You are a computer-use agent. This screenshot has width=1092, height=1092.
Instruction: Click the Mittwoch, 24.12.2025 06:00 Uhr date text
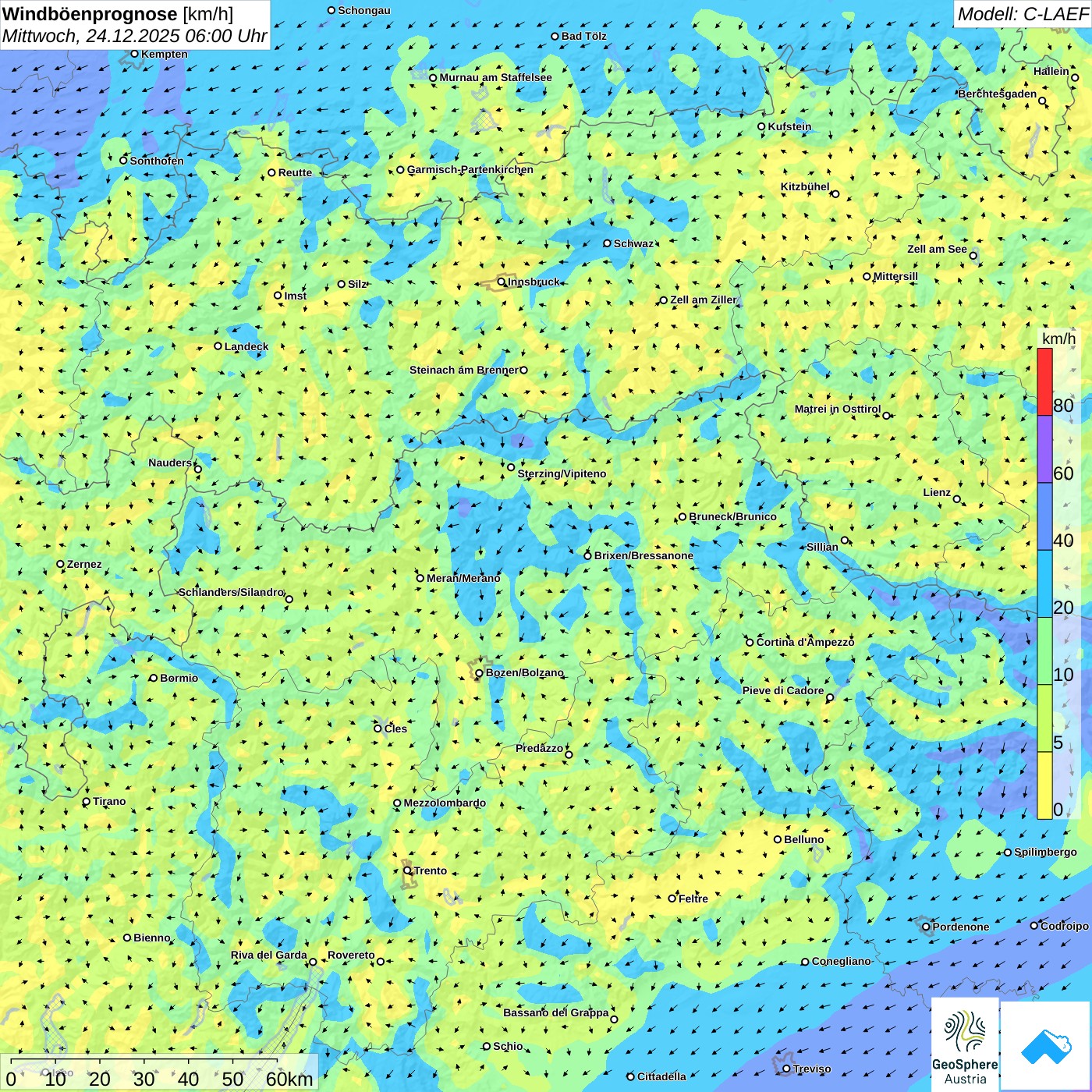coord(134,37)
